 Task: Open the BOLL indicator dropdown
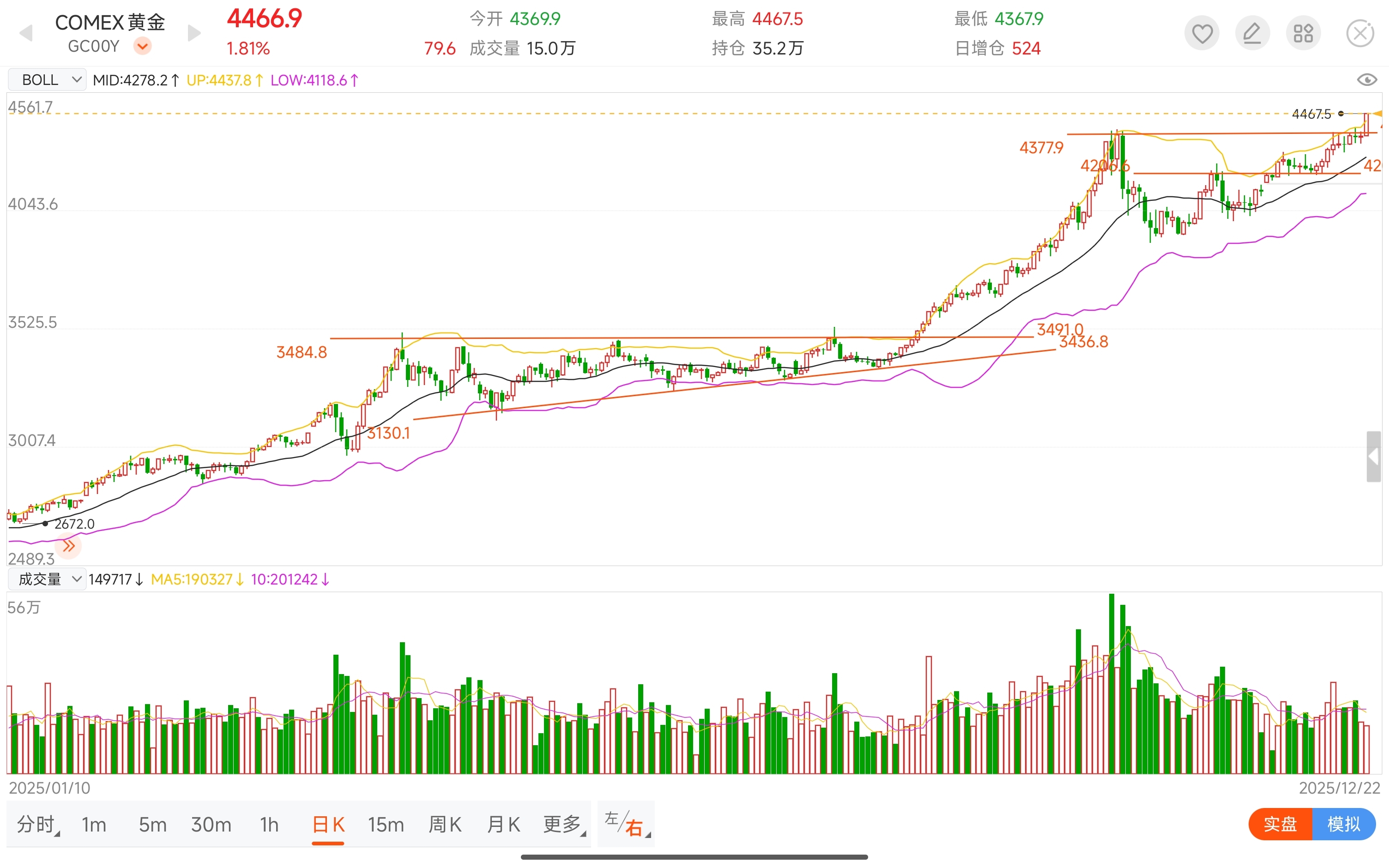click(x=47, y=80)
